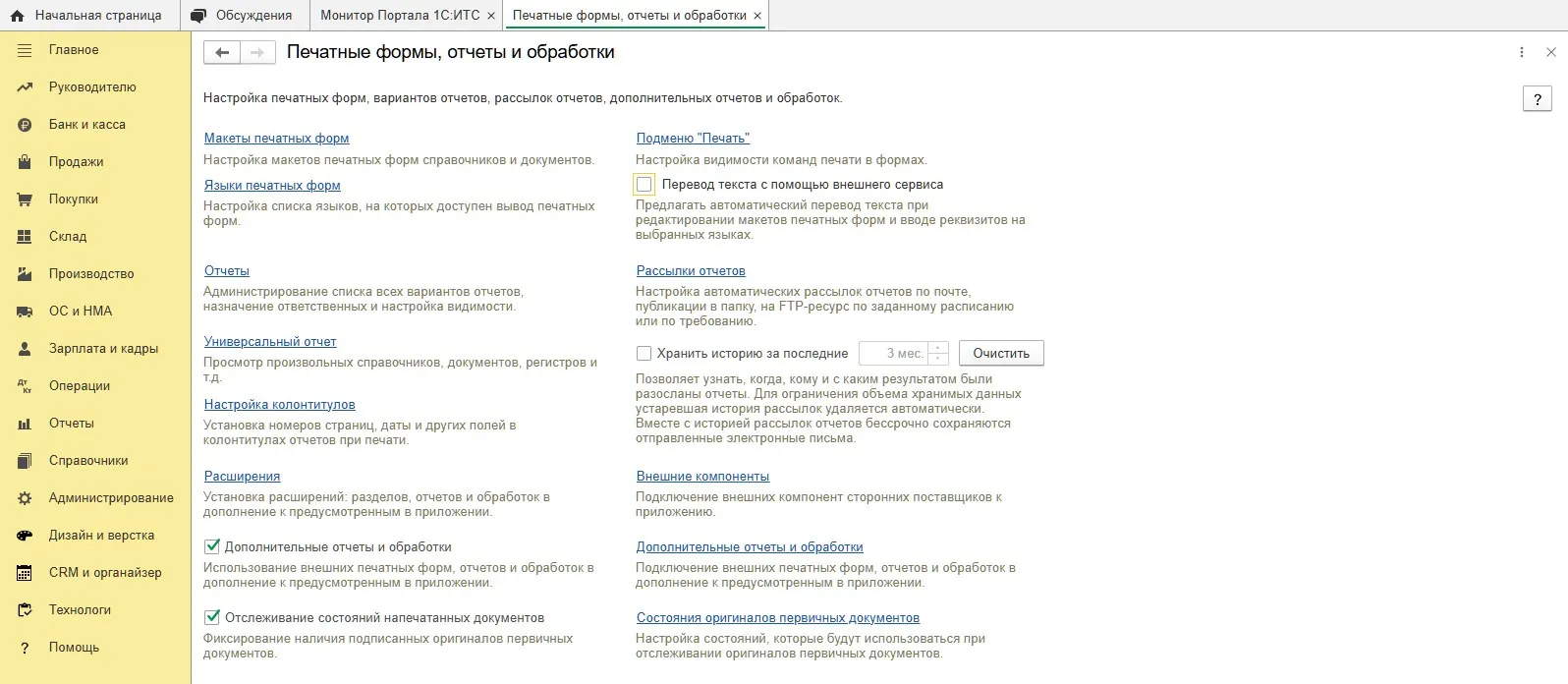
Task: Click the Администрирование gear icon
Action: click(x=26, y=498)
